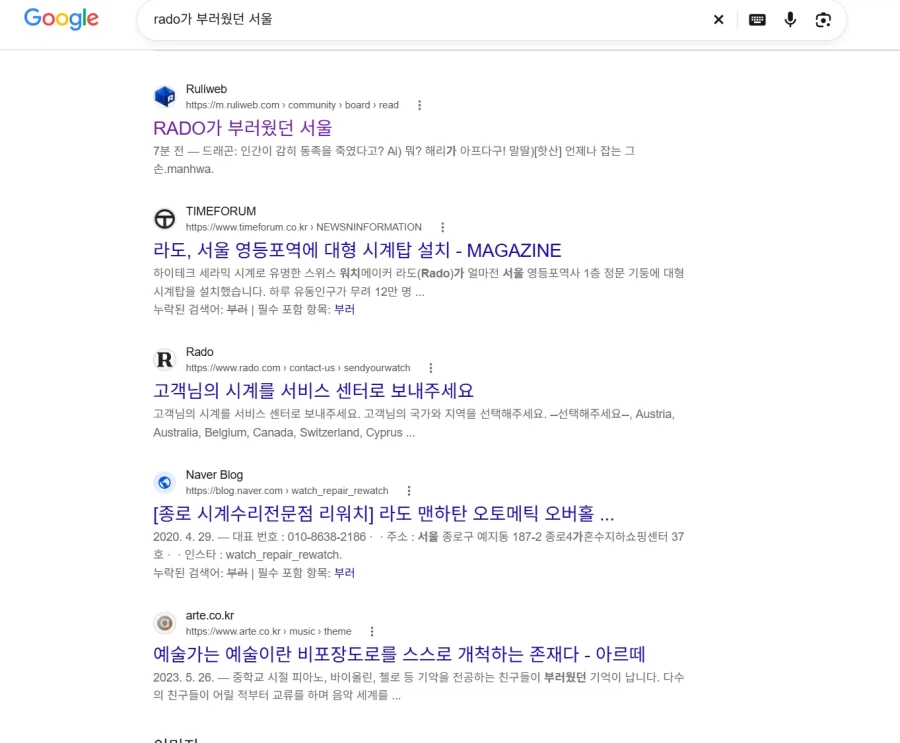
Task: Open more options for Ruliweb result
Action: tap(420, 105)
